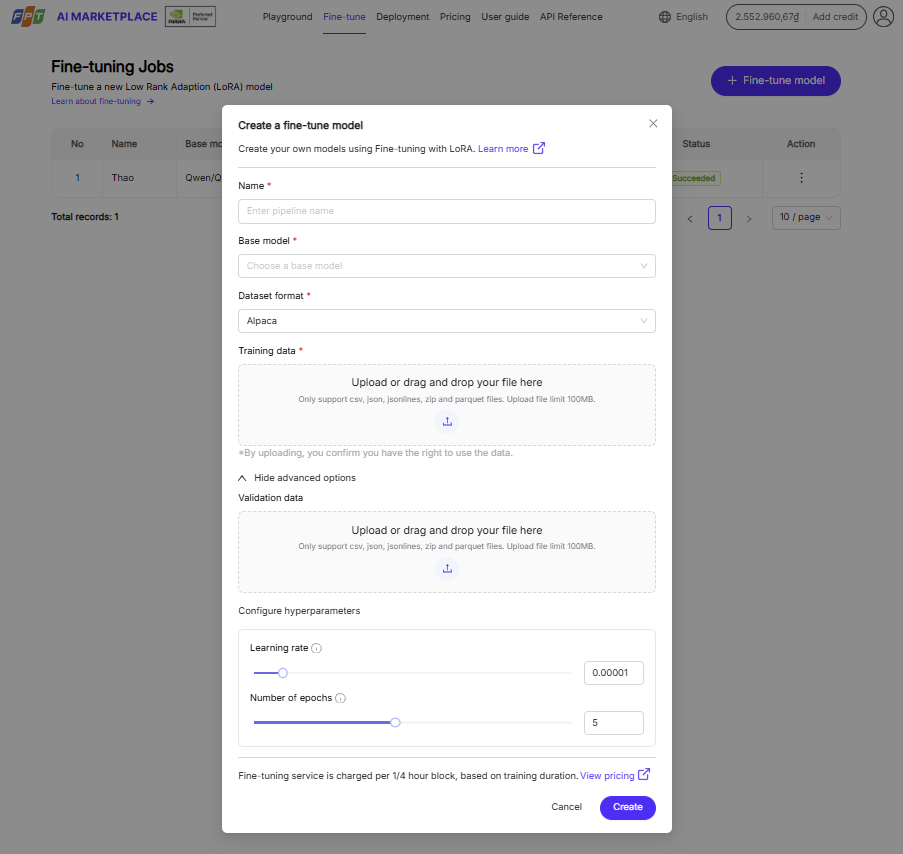Image resolution: width=903 pixels, height=854 pixels.
Task: Click the external link icon beside Learn more
Action: click(539, 149)
